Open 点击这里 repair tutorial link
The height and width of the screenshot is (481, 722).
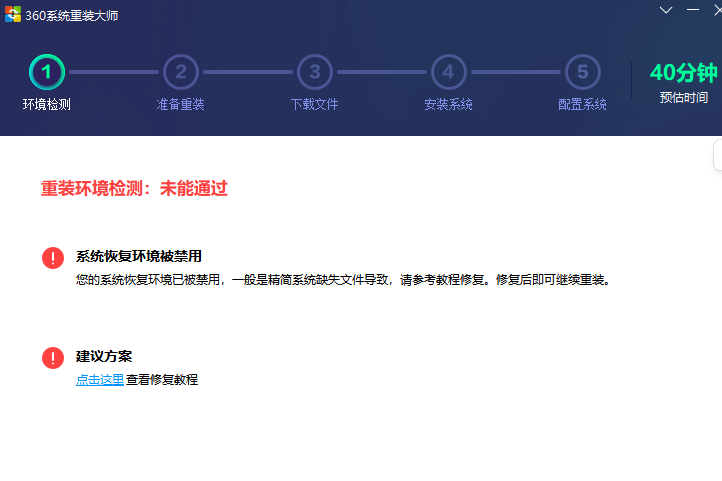(100, 380)
